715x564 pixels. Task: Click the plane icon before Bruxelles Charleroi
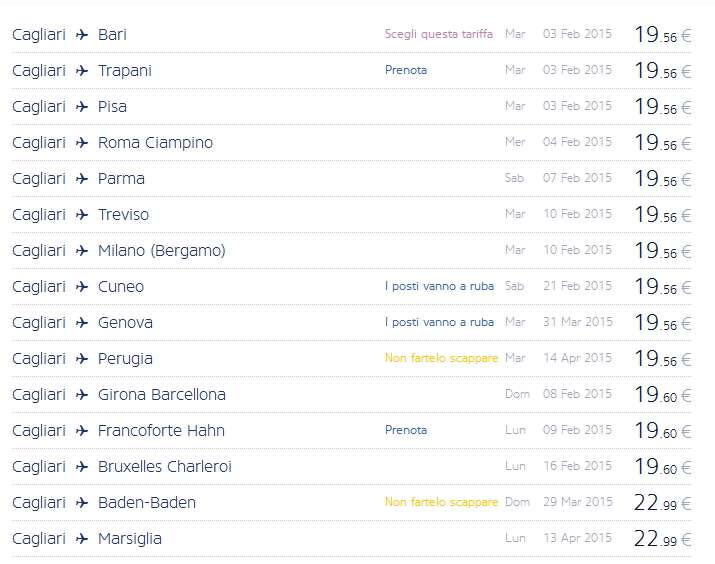pos(82,467)
